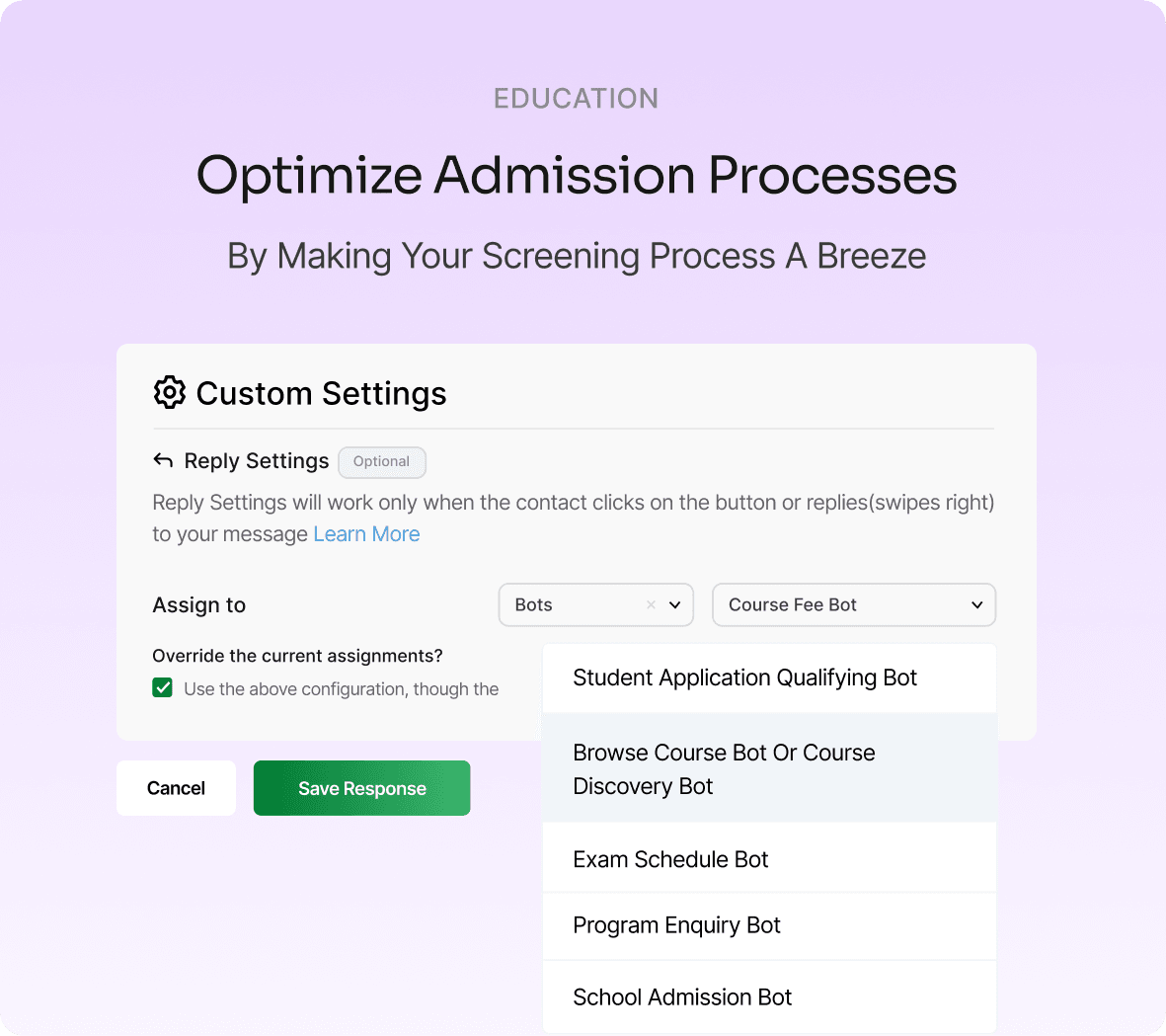Uncheck the Use the above configuration checkbox

click(162, 686)
